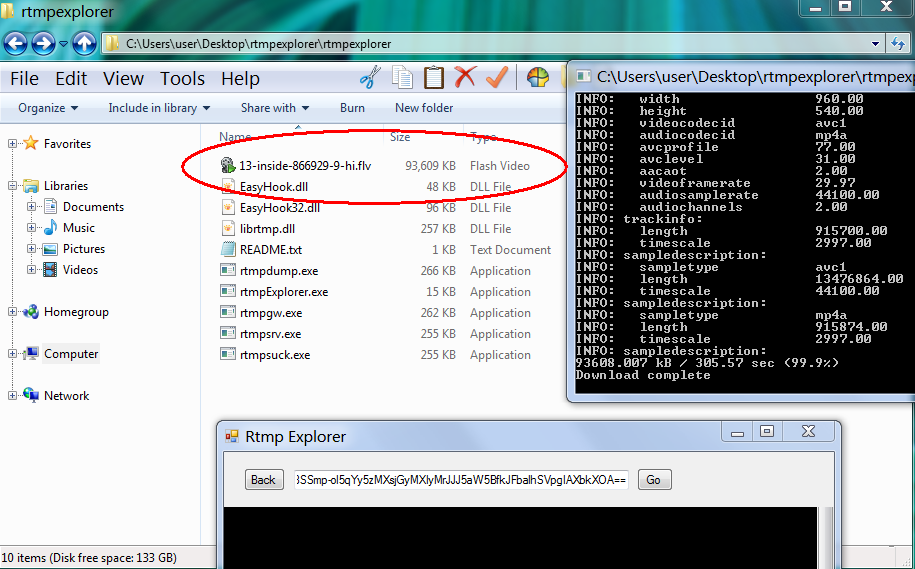Select Favorites in navigation pane
This screenshot has width=915, height=569.
[x=67, y=144]
